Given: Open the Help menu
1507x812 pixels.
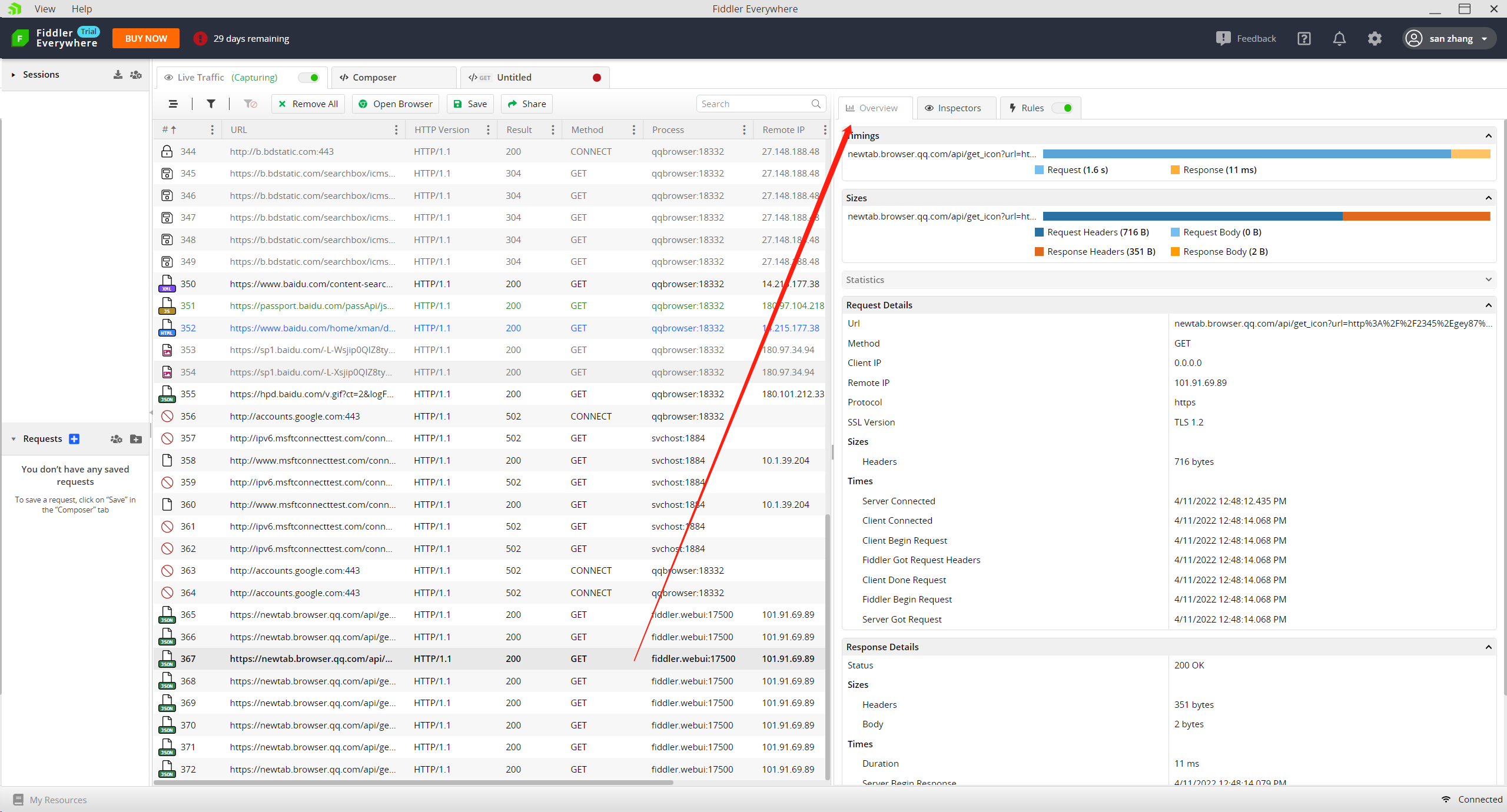Looking at the screenshot, I should pos(82,9).
